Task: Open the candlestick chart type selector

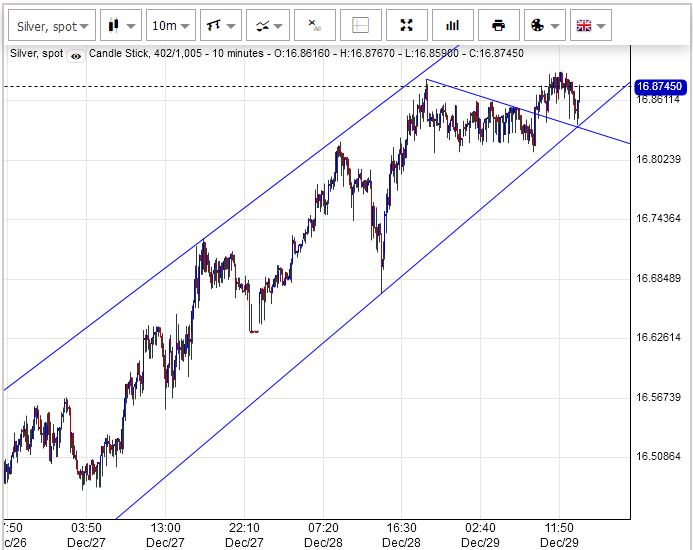Action: (x=120, y=25)
